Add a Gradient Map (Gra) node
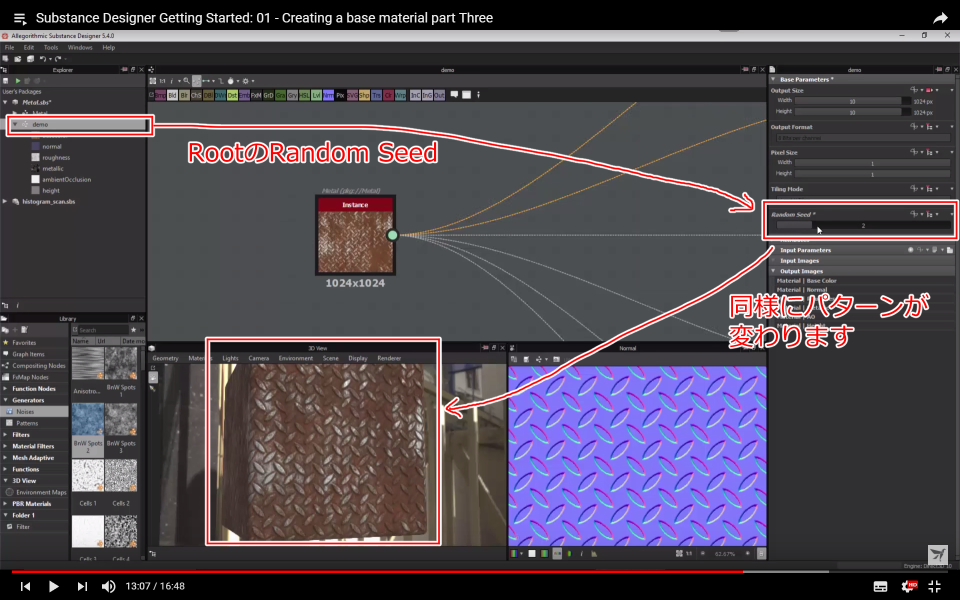This screenshot has height=600, width=960. (x=280, y=95)
